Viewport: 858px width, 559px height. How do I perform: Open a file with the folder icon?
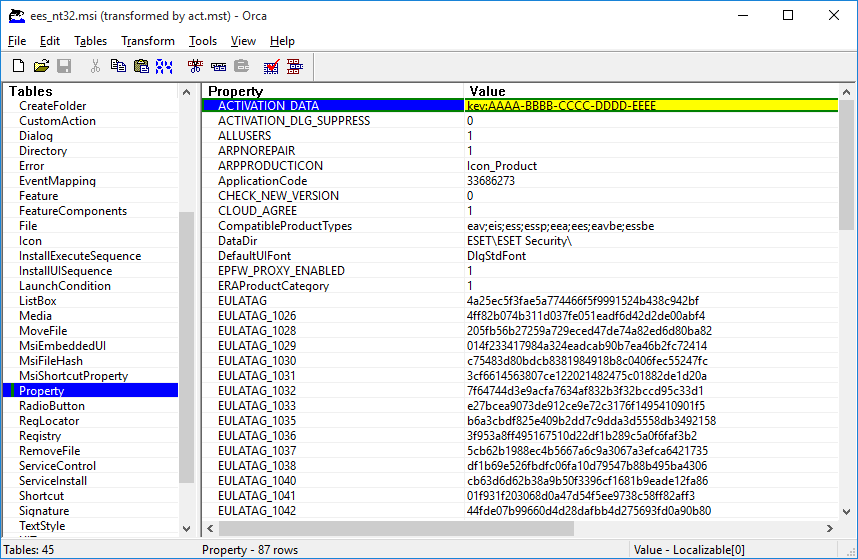point(41,66)
